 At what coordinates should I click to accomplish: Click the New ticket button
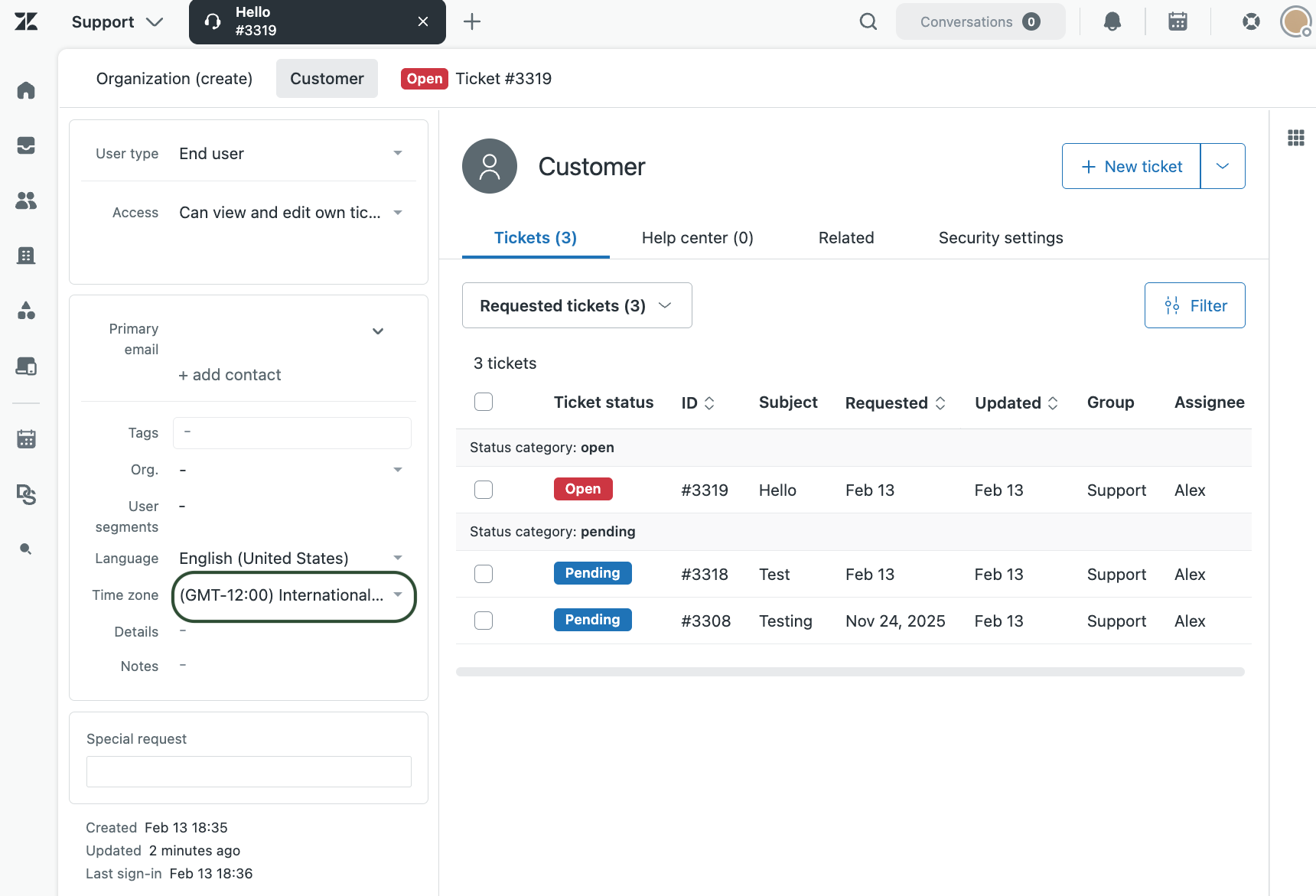point(1131,166)
